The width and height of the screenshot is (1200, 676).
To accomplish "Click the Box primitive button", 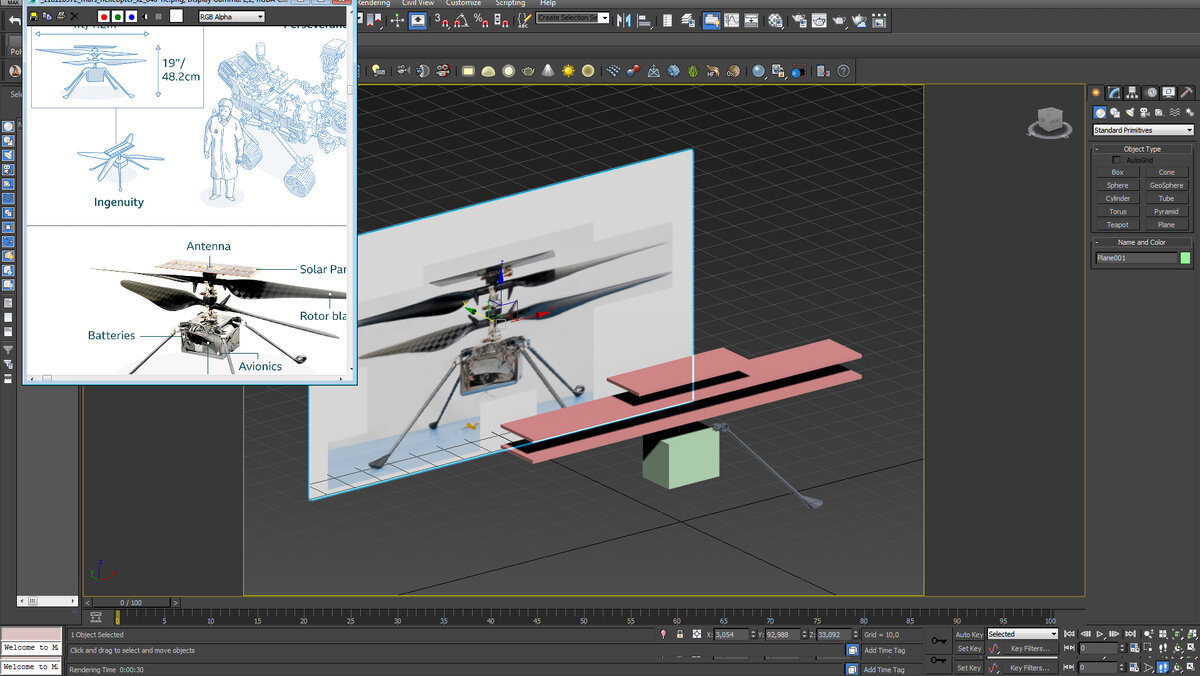I will point(1118,172).
